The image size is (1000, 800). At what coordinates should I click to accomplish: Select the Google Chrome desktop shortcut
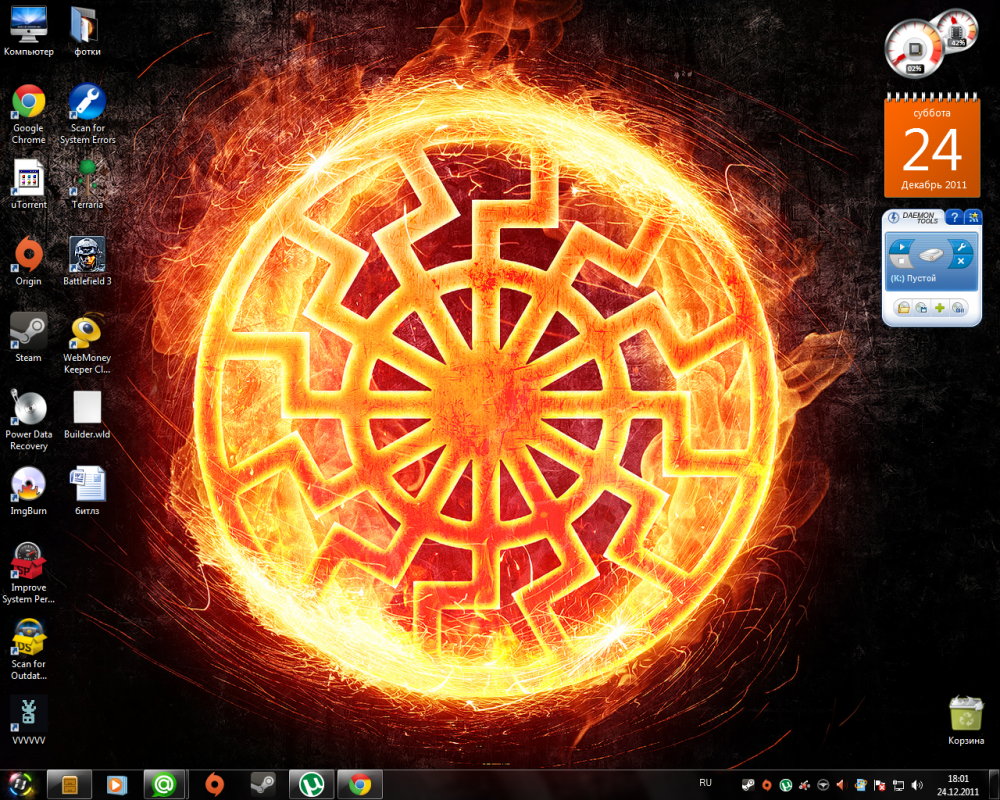(x=28, y=114)
